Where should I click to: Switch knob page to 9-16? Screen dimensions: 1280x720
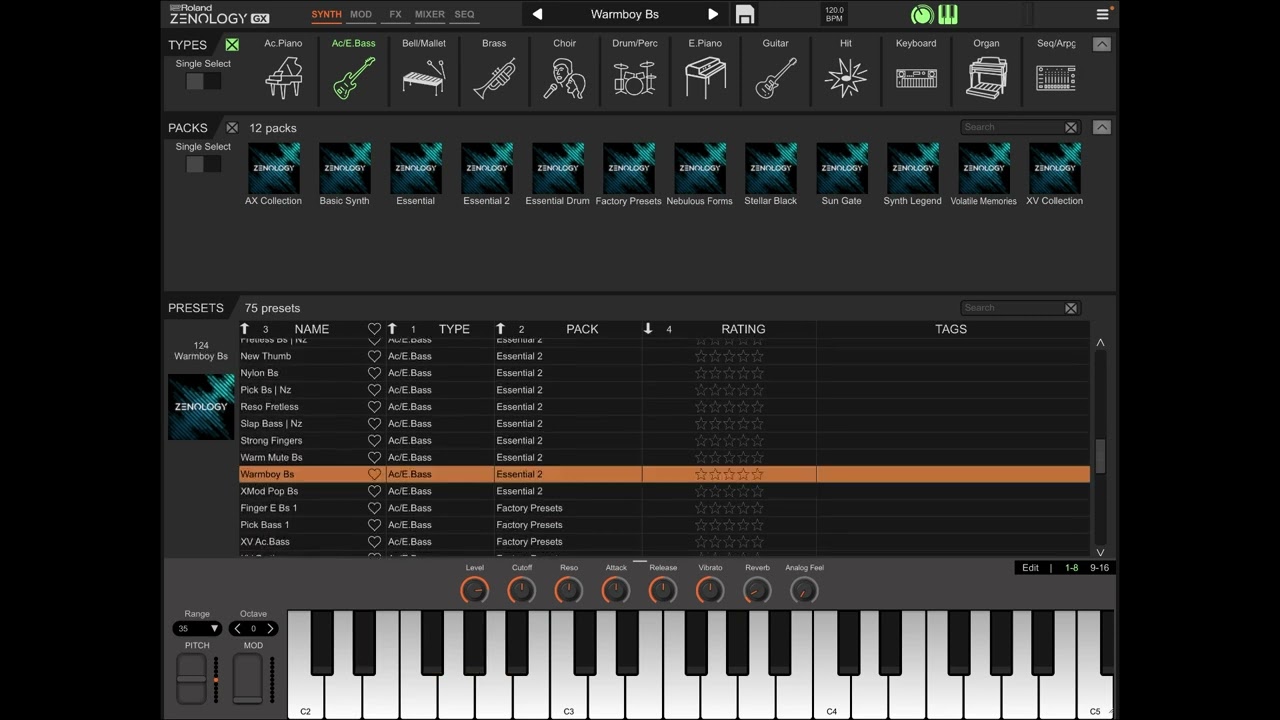pyautogui.click(x=1099, y=568)
